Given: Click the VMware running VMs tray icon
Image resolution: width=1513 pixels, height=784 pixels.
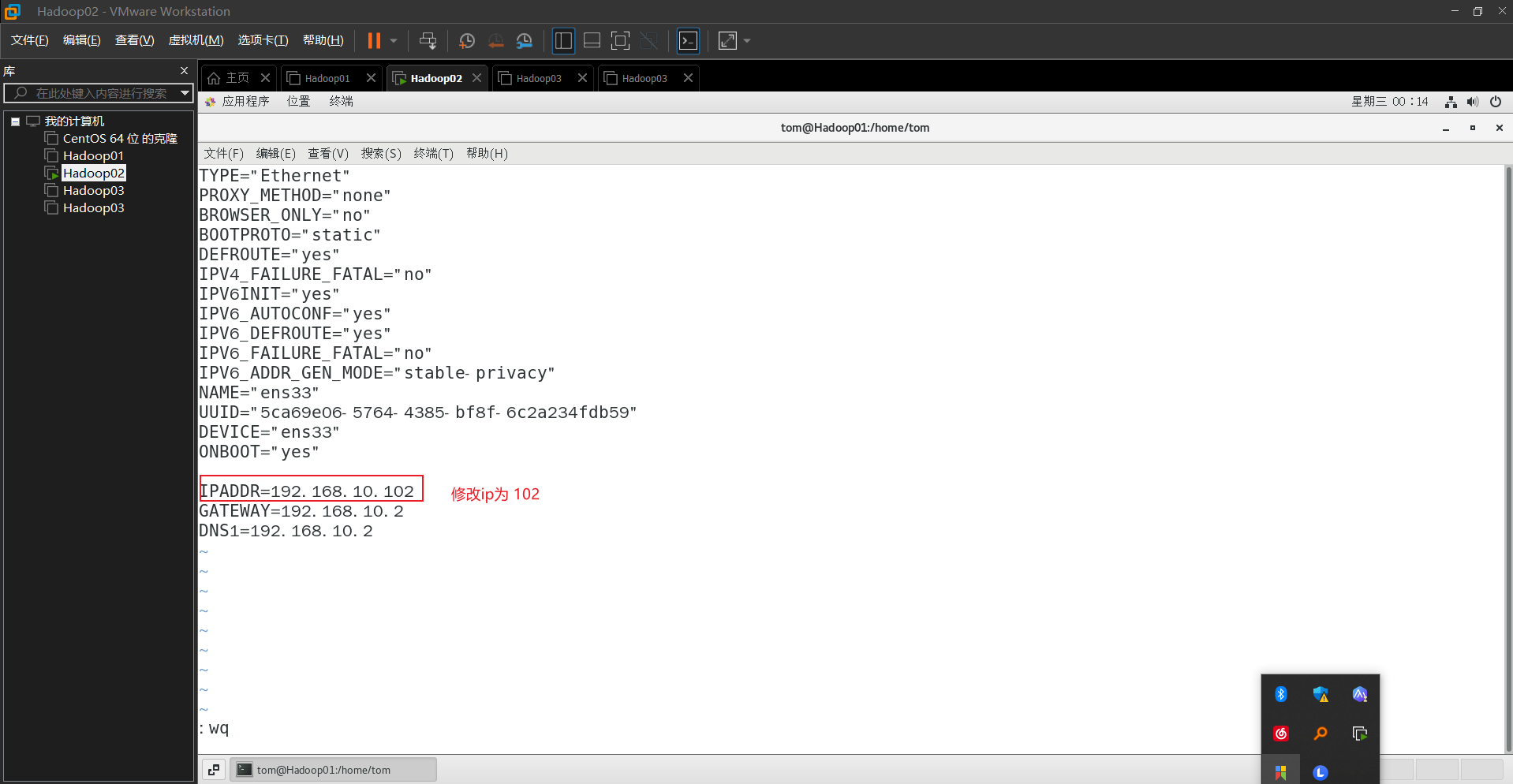Looking at the screenshot, I should pos(1360,734).
